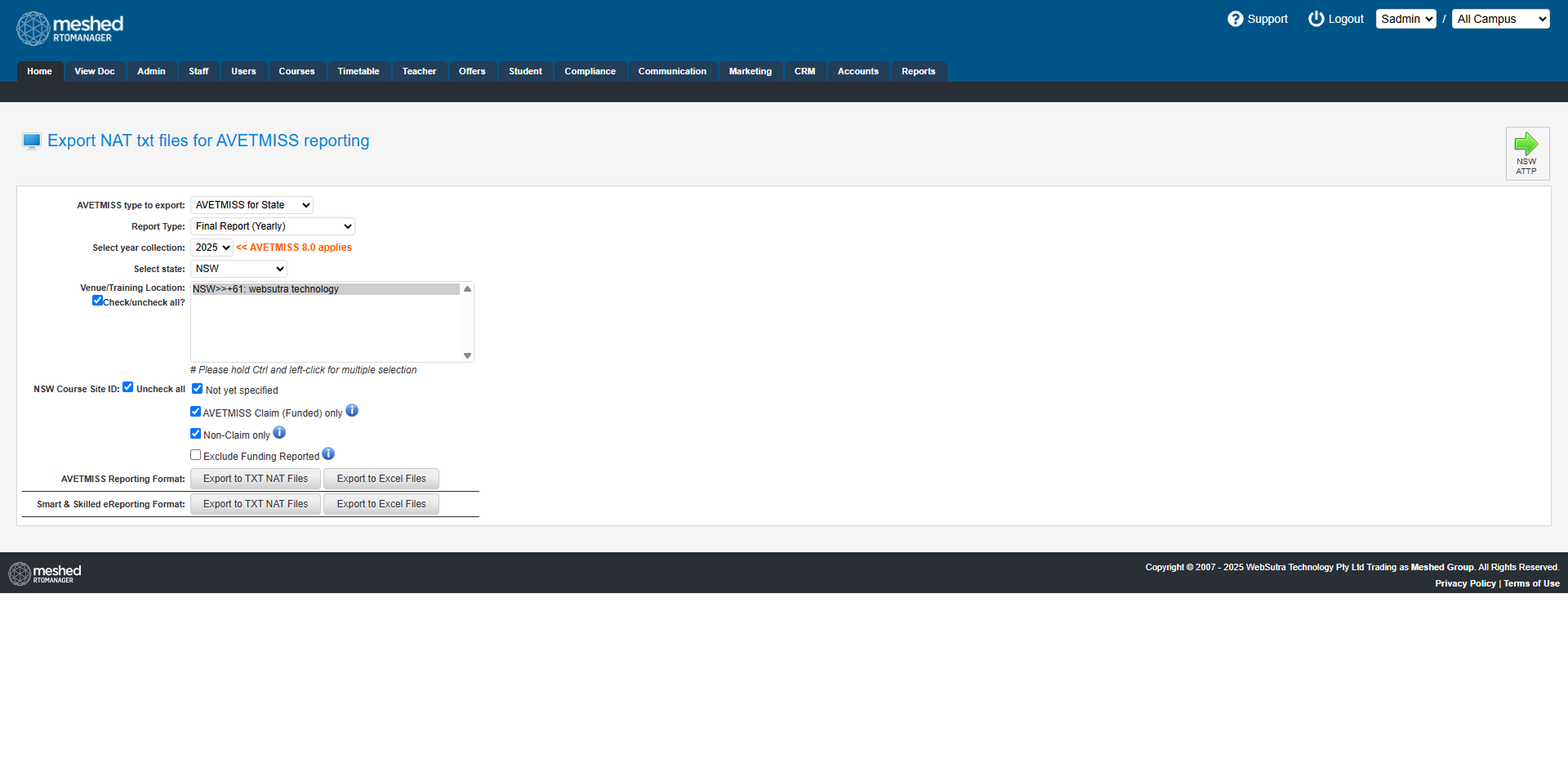1568x772 pixels.
Task: Click the info icon beside AVETMISS Claim (Funded) only
Action: click(352, 410)
